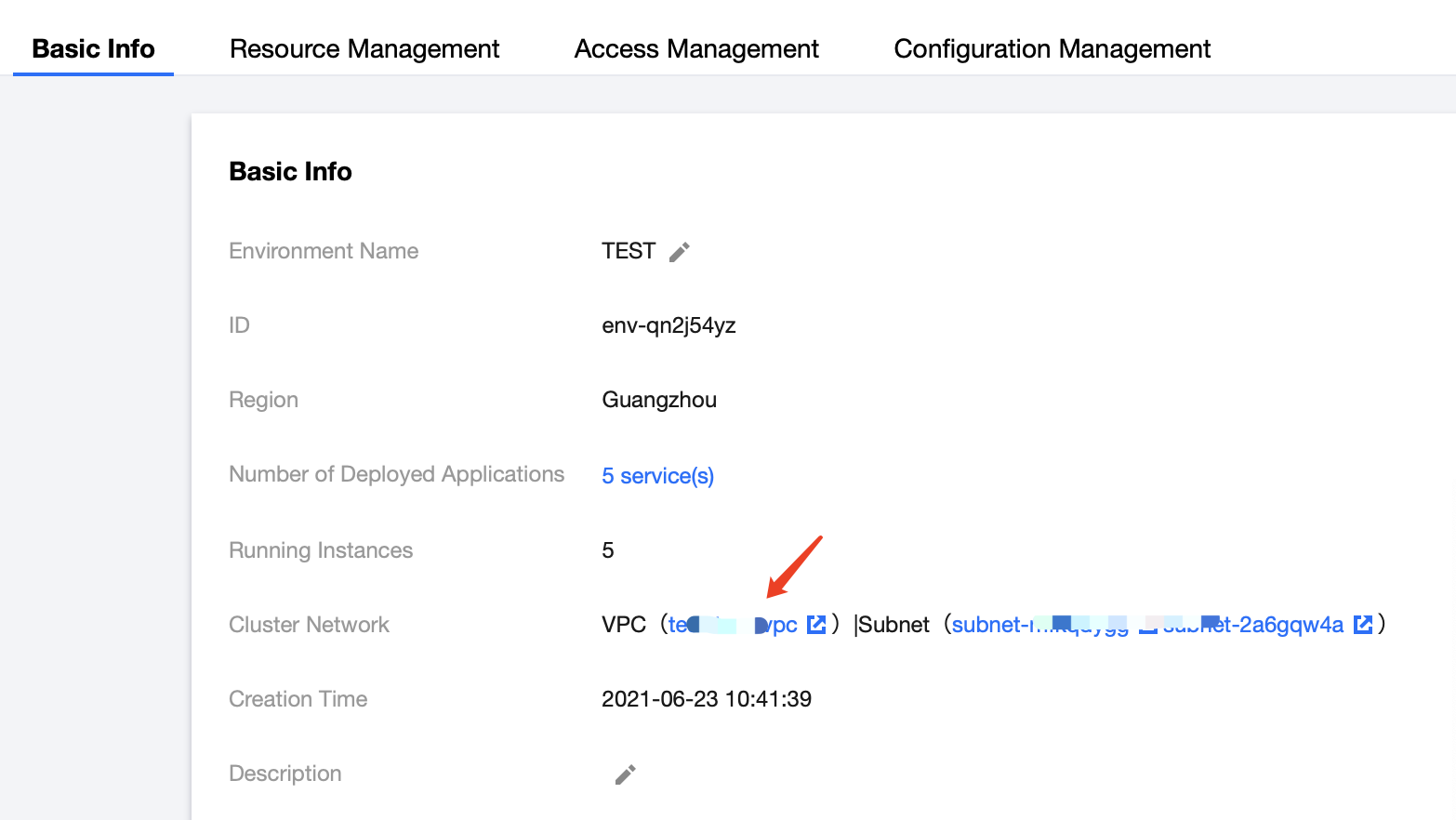
Task: Click the creation time 2021-06-23 10:41:39
Action: pos(706,699)
